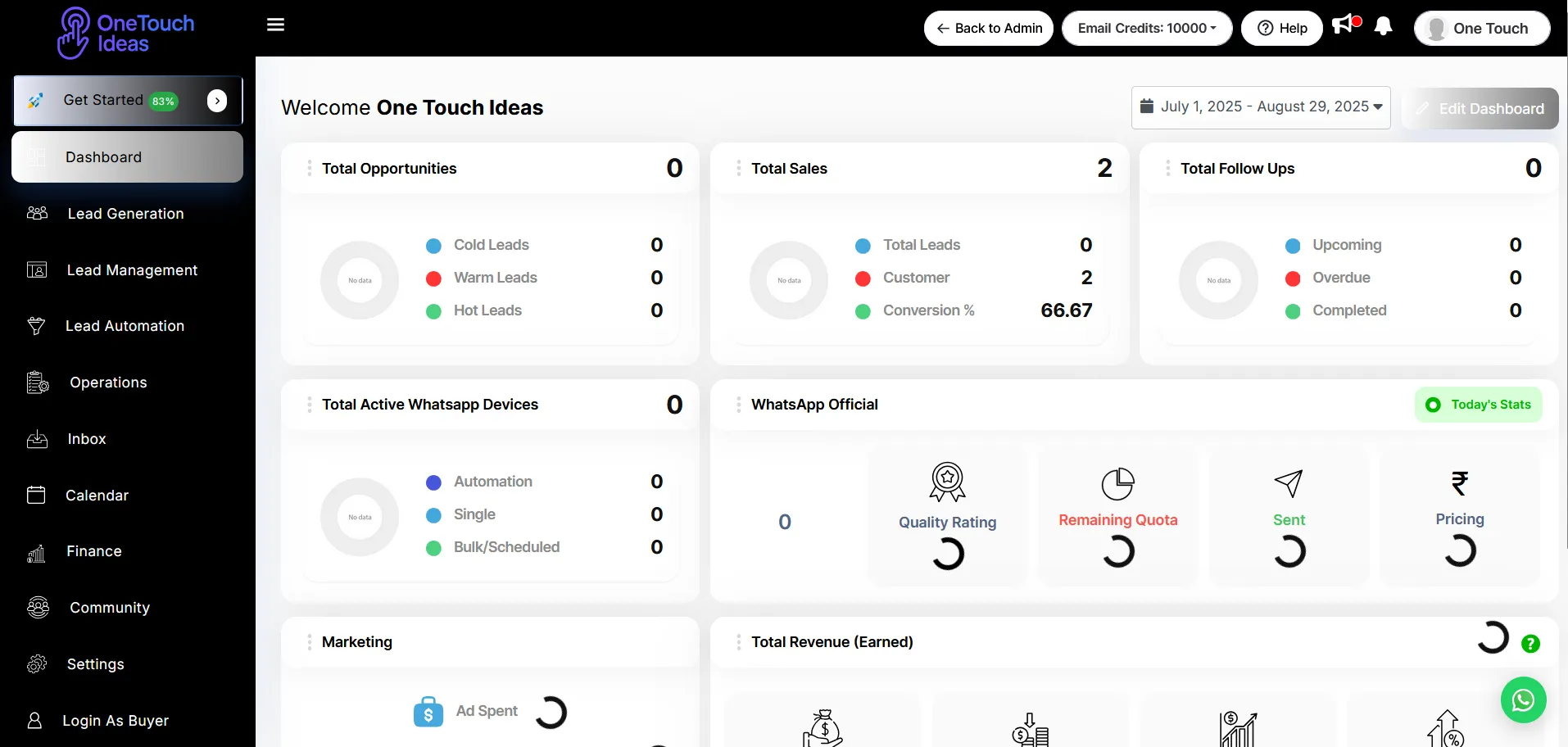Expand the Get Started arrow
The image size is (1568, 747).
tap(217, 101)
